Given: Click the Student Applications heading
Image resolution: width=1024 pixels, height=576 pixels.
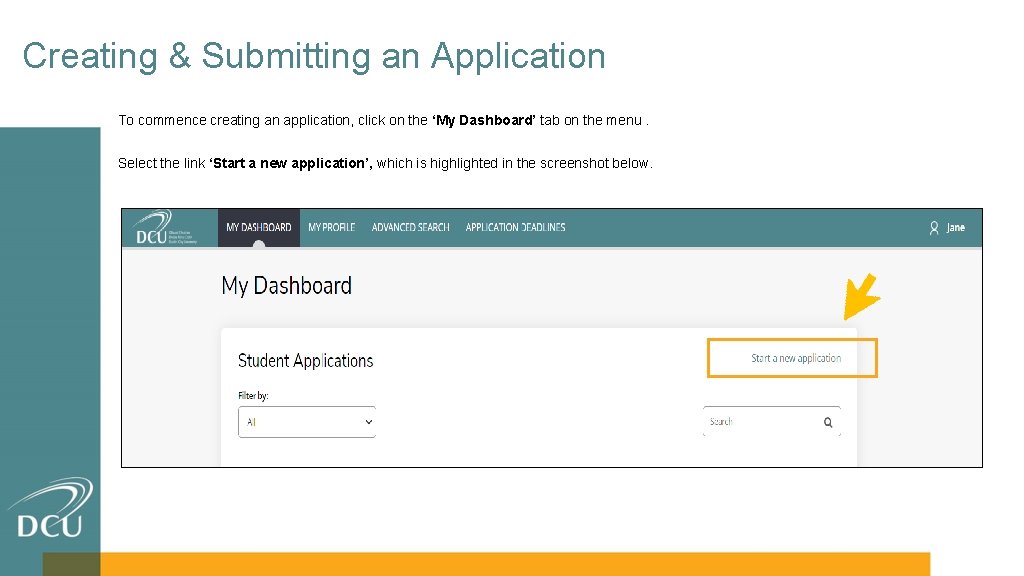Looking at the screenshot, I should [306, 360].
